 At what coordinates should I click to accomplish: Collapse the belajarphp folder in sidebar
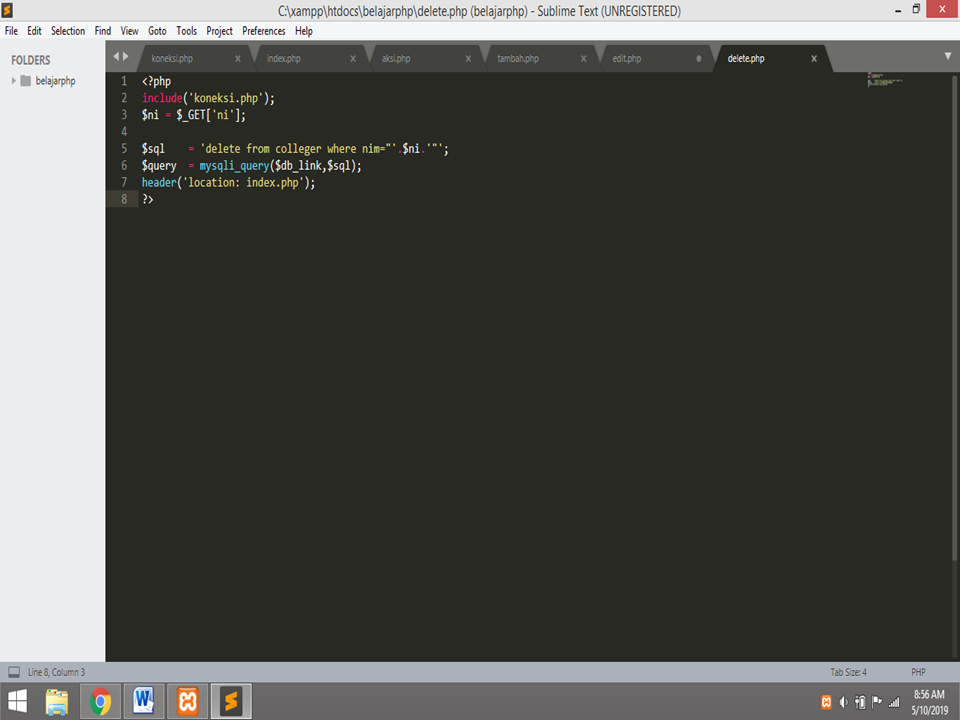click(13, 80)
